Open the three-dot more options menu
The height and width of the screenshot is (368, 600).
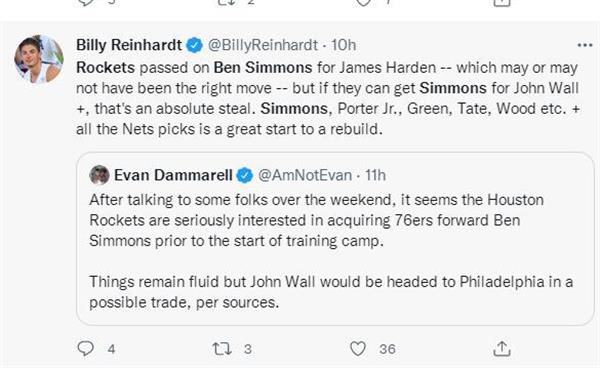[585, 46]
